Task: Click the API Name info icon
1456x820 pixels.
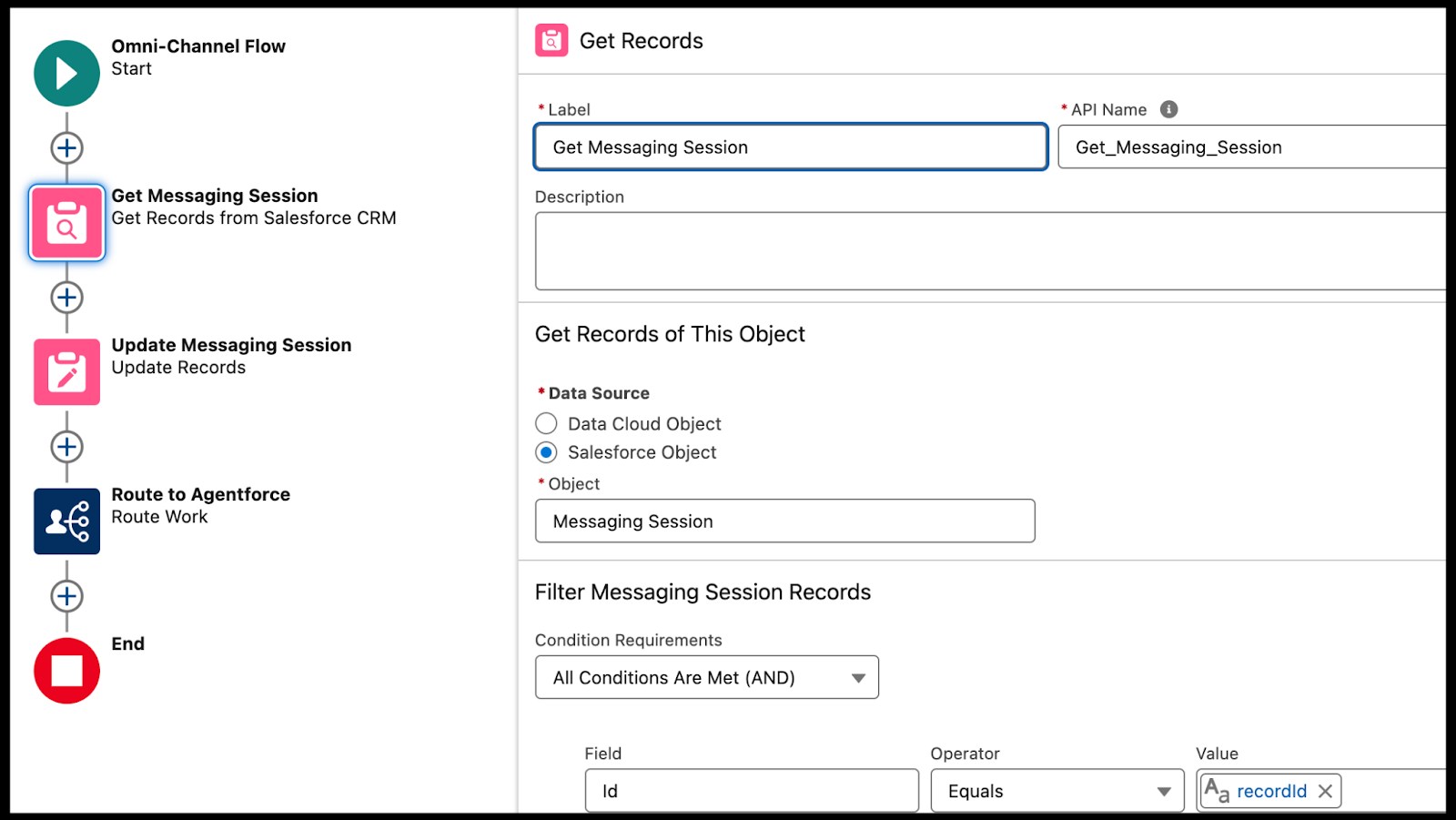Action: click(x=1168, y=109)
